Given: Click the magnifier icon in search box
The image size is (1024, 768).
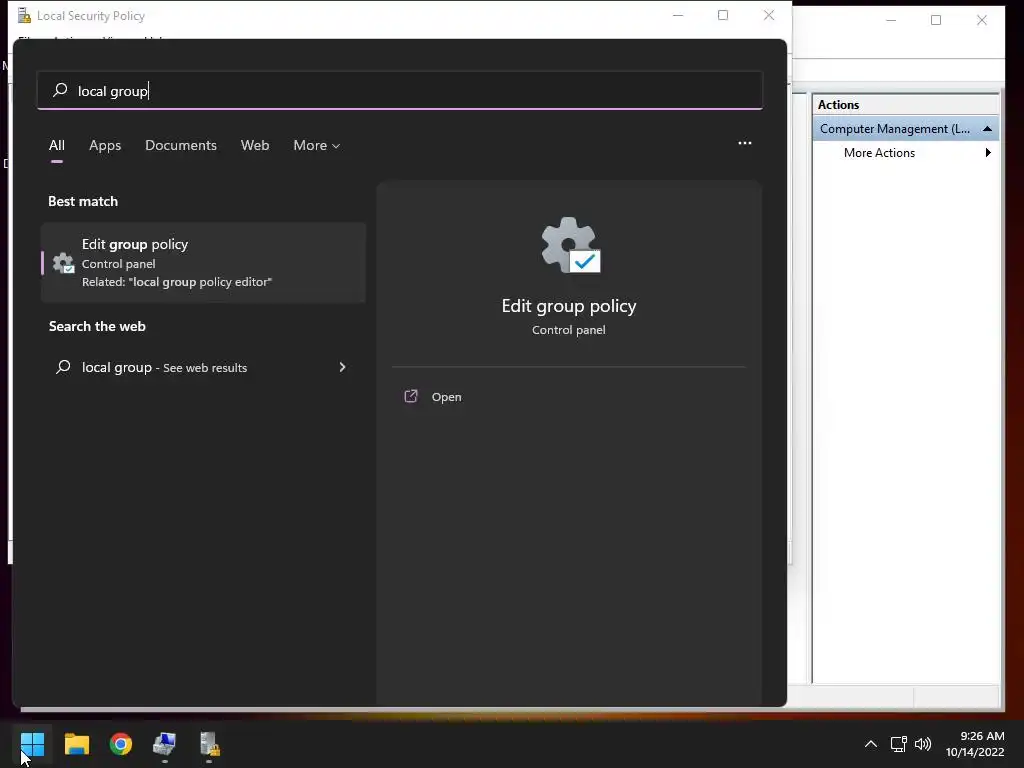Looking at the screenshot, I should [x=60, y=90].
